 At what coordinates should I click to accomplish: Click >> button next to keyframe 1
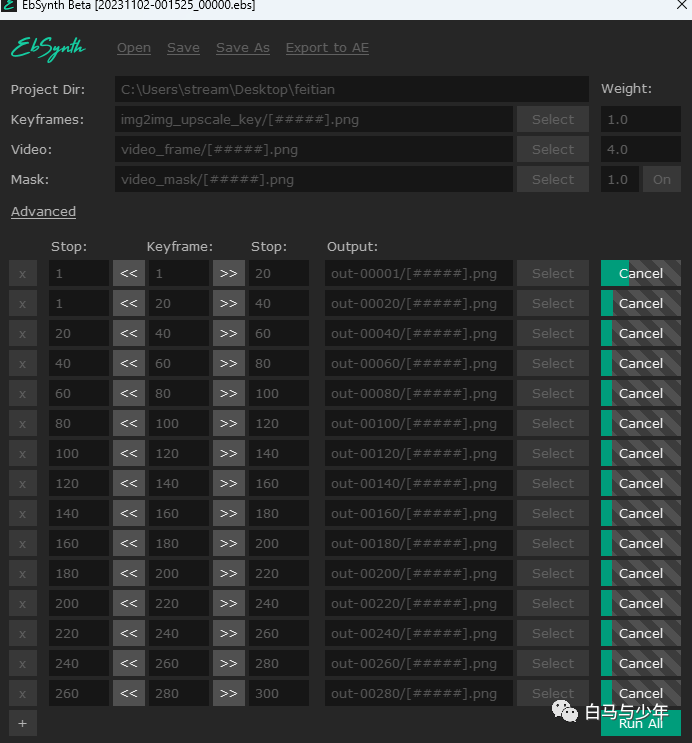point(228,273)
